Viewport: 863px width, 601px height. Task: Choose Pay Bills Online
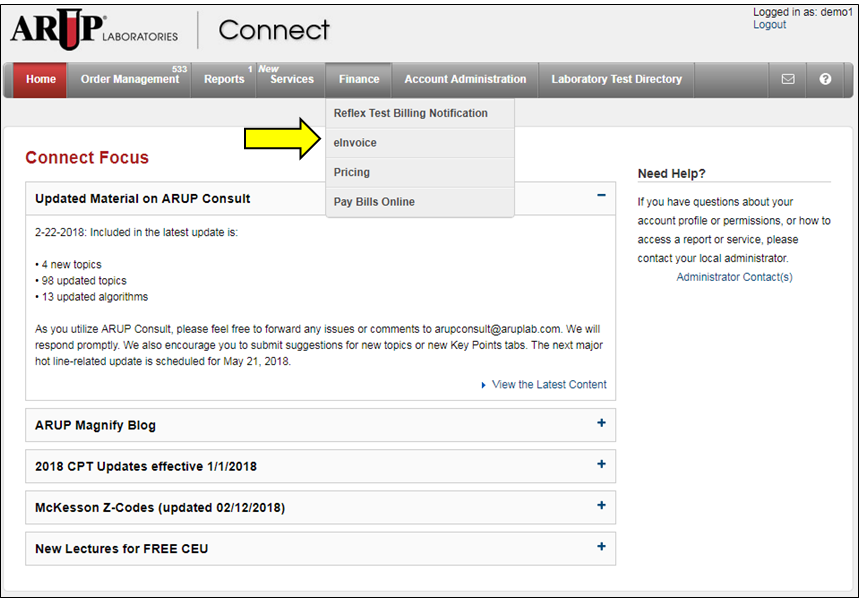(x=420, y=202)
